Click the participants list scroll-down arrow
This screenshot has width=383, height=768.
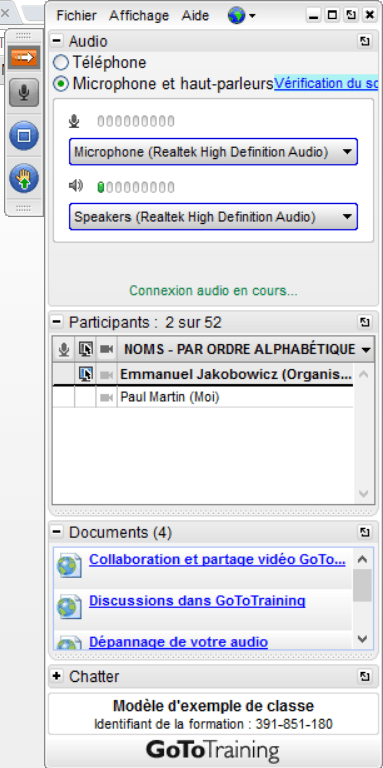[363, 493]
